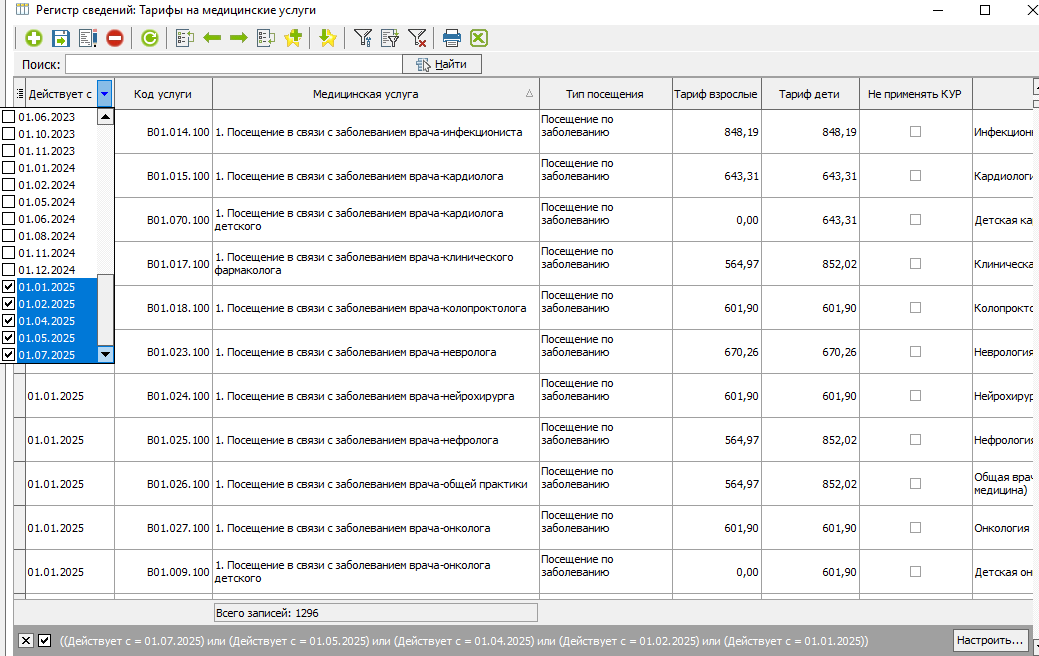Click the green refresh icon

(x=150, y=39)
